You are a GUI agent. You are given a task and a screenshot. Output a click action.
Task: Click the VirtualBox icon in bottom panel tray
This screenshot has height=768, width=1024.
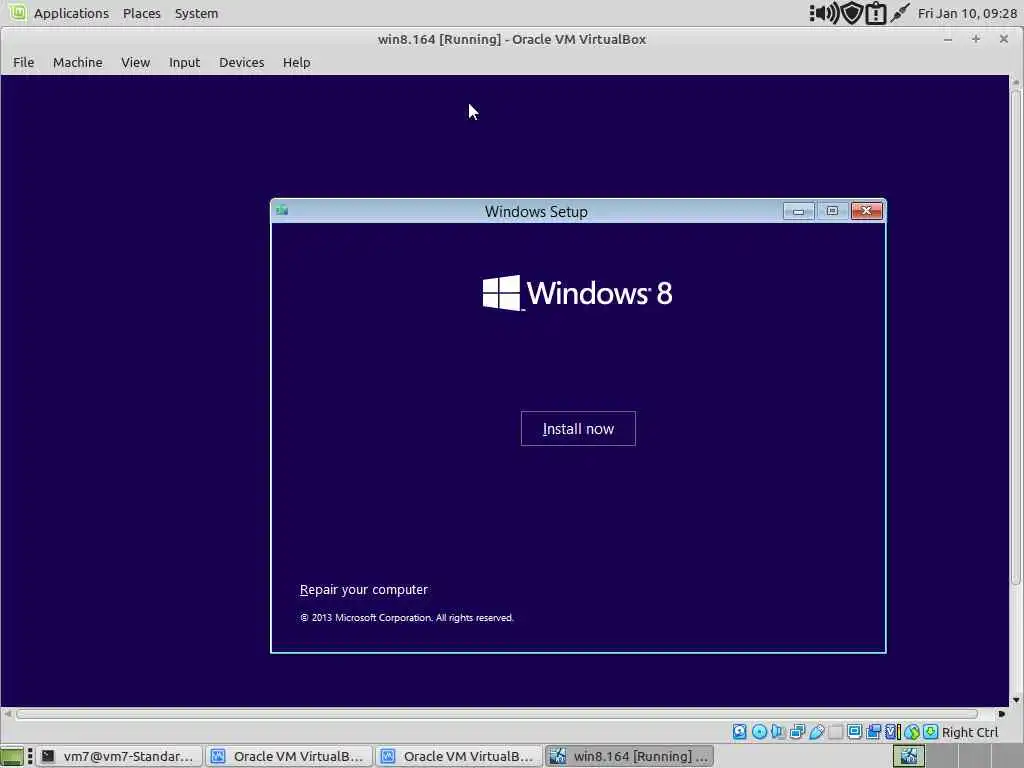point(909,756)
